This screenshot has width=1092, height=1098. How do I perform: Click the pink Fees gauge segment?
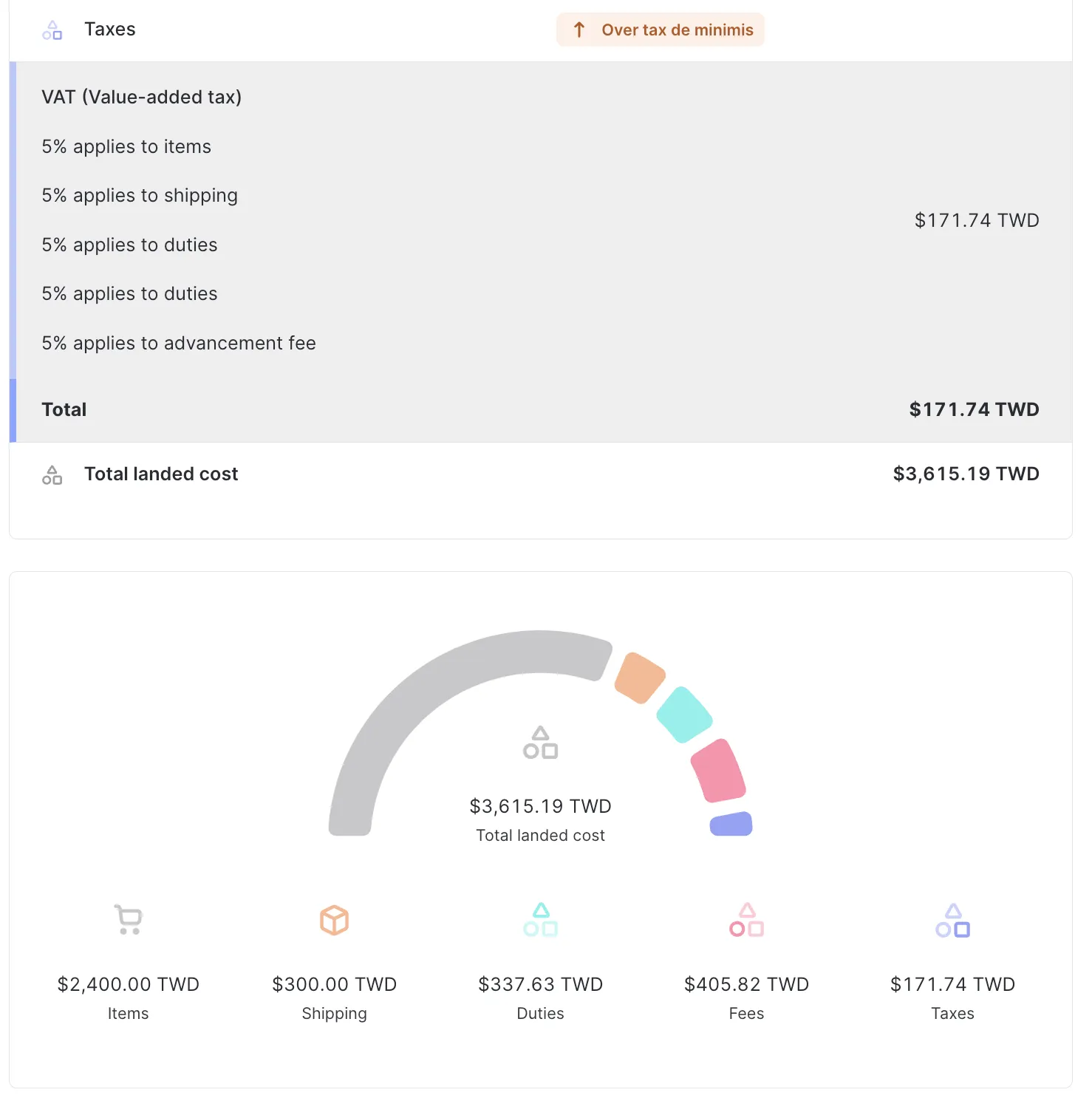tap(718, 768)
